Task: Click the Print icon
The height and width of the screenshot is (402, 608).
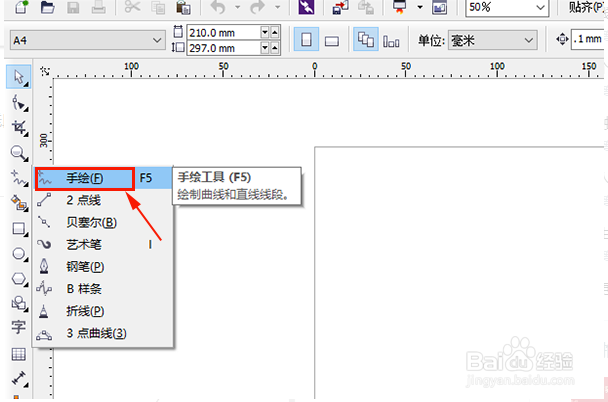Action: (98, 7)
